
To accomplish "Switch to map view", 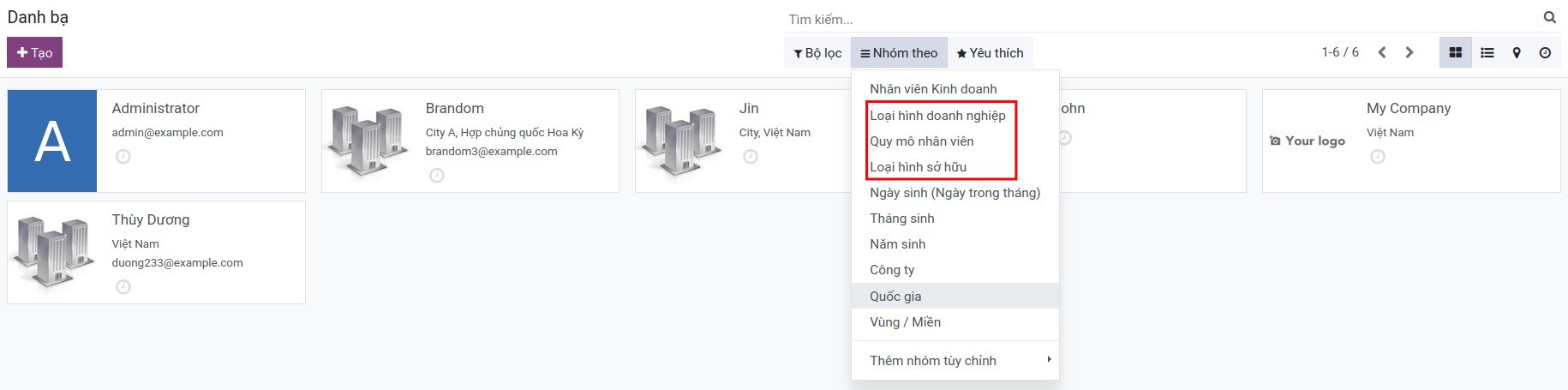I will (x=1517, y=53).
